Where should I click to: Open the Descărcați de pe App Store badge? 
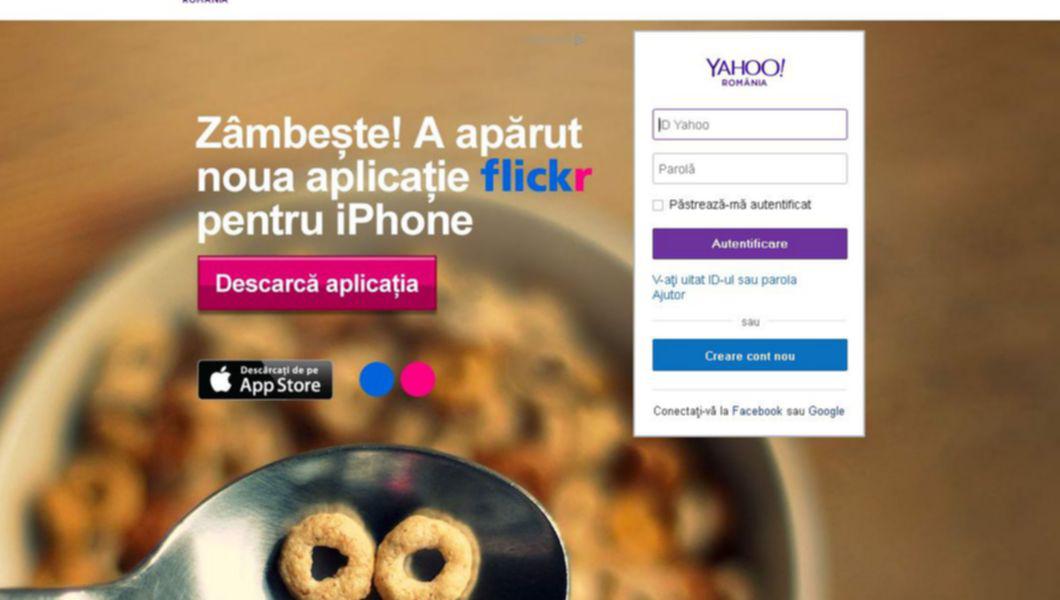[265, 380]
